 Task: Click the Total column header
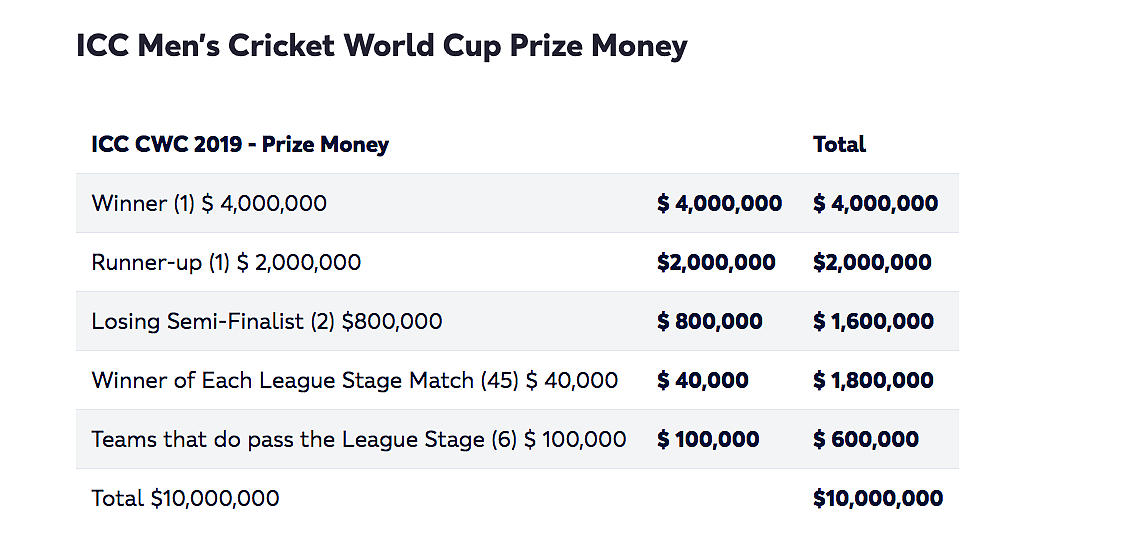coord(840,145)
